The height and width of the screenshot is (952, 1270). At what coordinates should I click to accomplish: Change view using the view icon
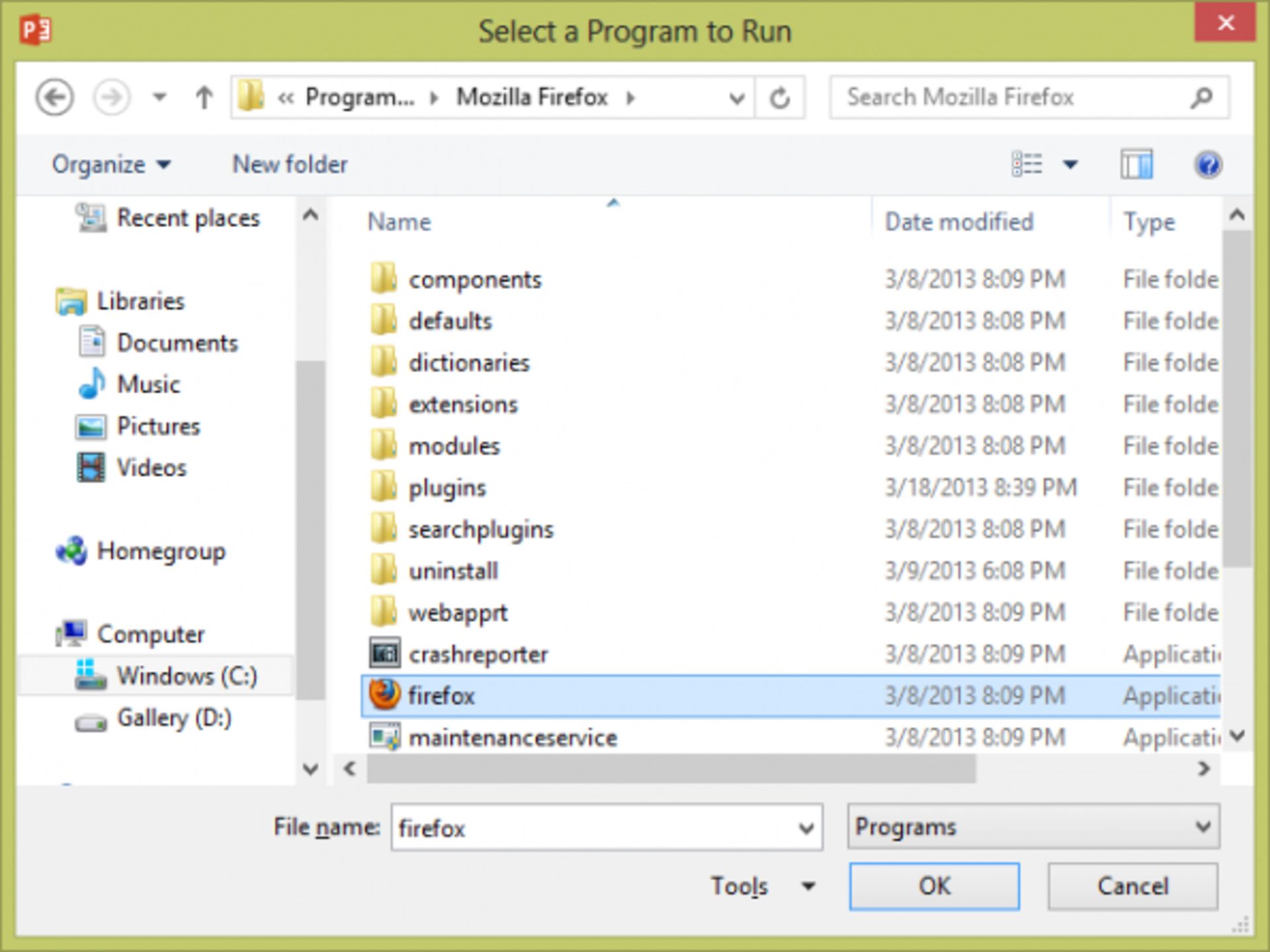[x=1027, y=164]
